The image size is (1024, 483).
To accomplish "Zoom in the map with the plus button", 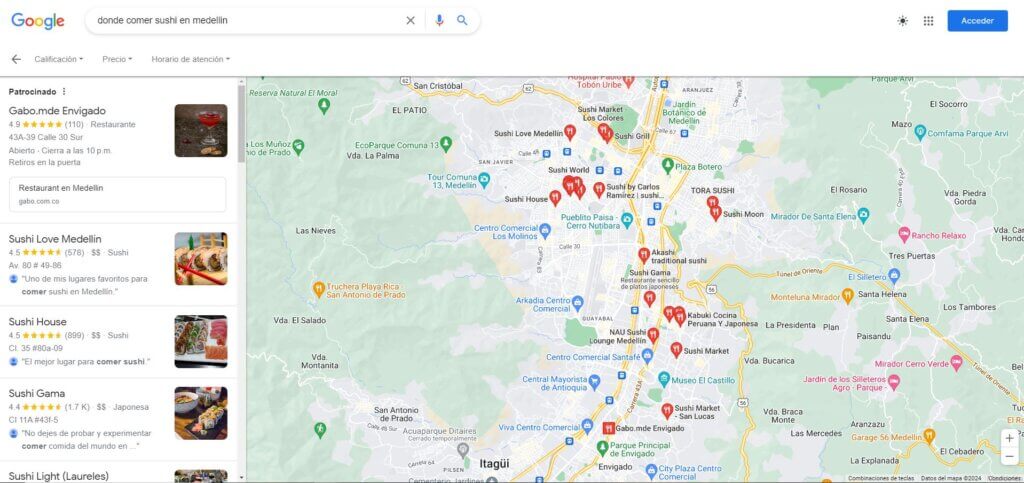I will tap(1010, 439).
